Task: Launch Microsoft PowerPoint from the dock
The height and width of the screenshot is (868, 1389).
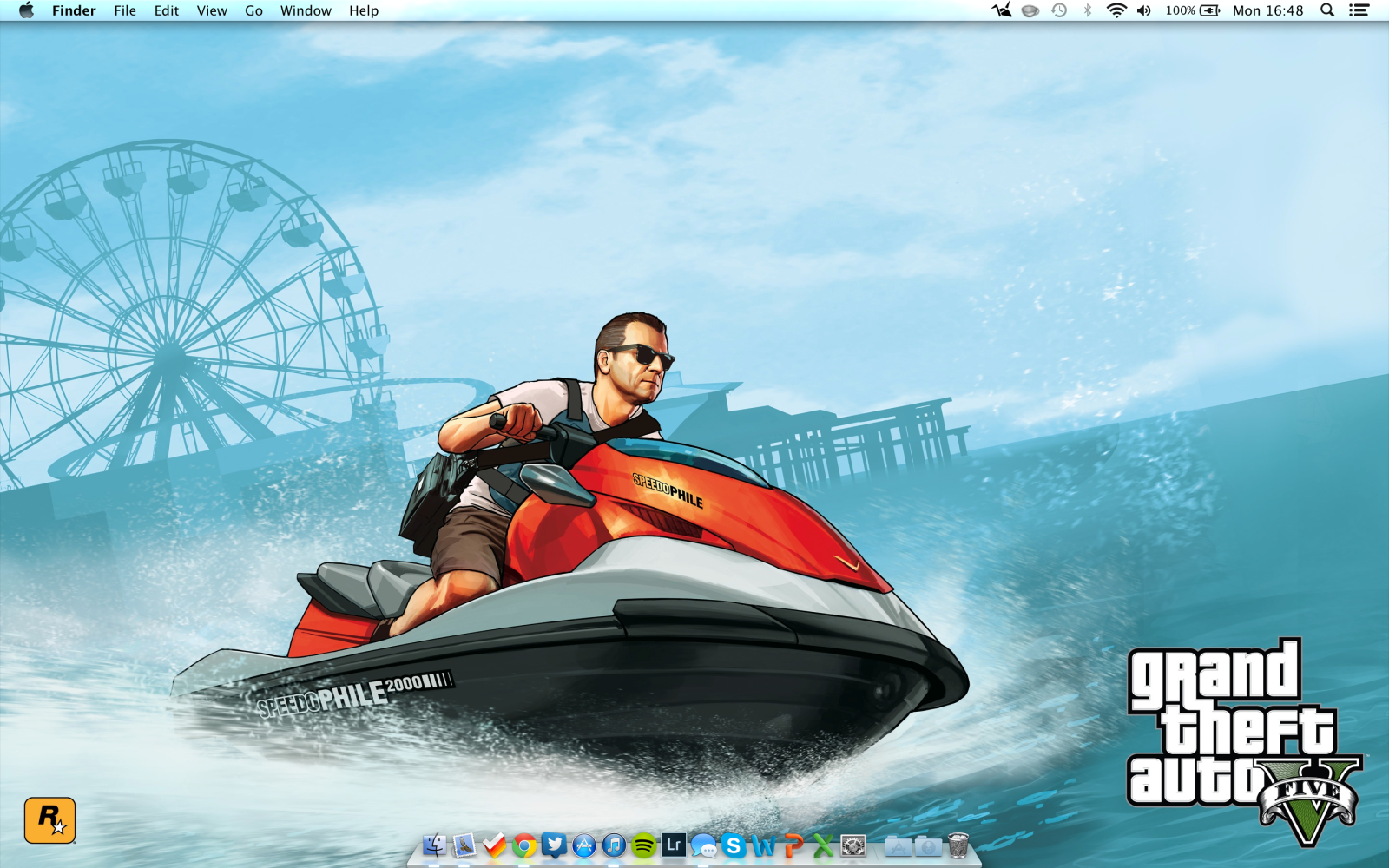Action: tap(793, 845)
